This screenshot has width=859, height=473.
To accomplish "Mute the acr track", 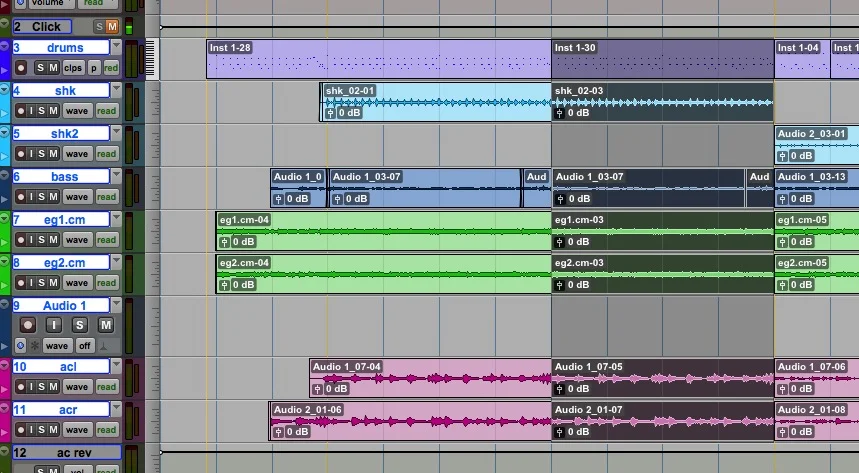I will coord(53,430).
